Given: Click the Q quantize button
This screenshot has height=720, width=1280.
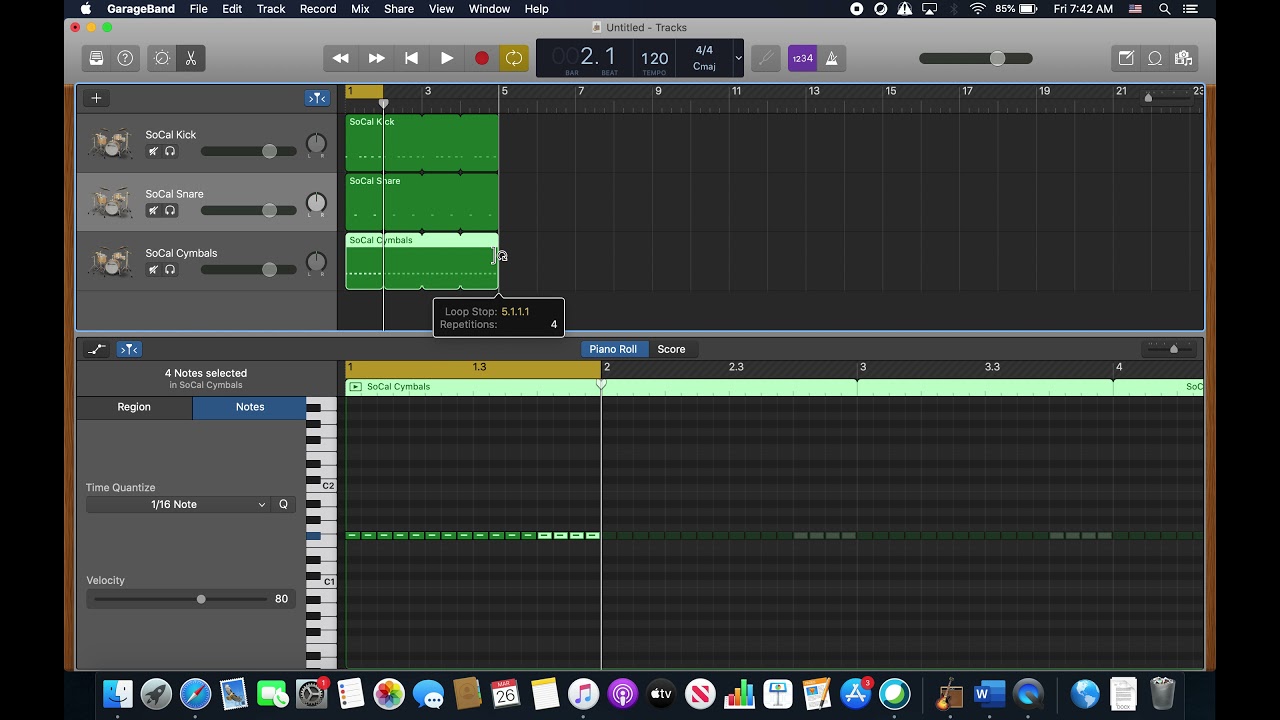Looking at the screenshot, I should 283,505.
